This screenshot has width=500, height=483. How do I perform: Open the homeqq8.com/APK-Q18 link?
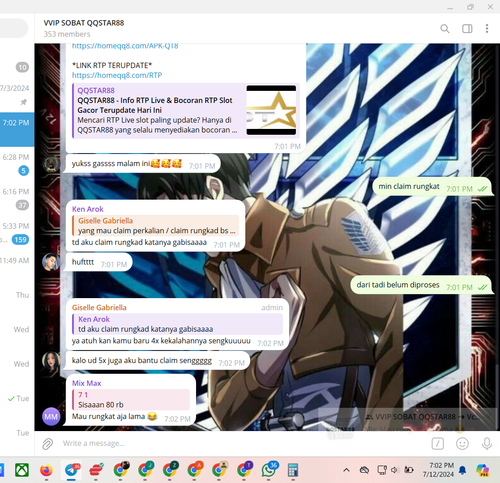tap(125, 46)
